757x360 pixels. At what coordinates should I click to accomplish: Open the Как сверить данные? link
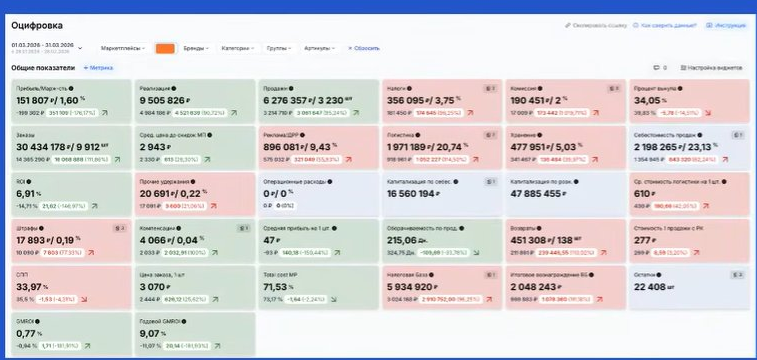point(665,25)
